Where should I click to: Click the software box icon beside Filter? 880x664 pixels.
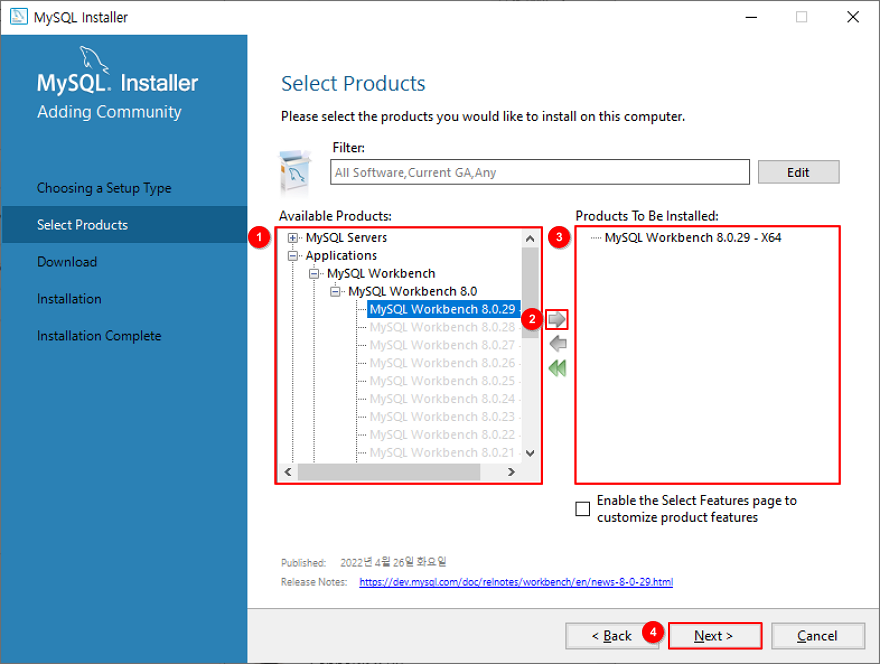pyautogui.click(x=295, y=171)
